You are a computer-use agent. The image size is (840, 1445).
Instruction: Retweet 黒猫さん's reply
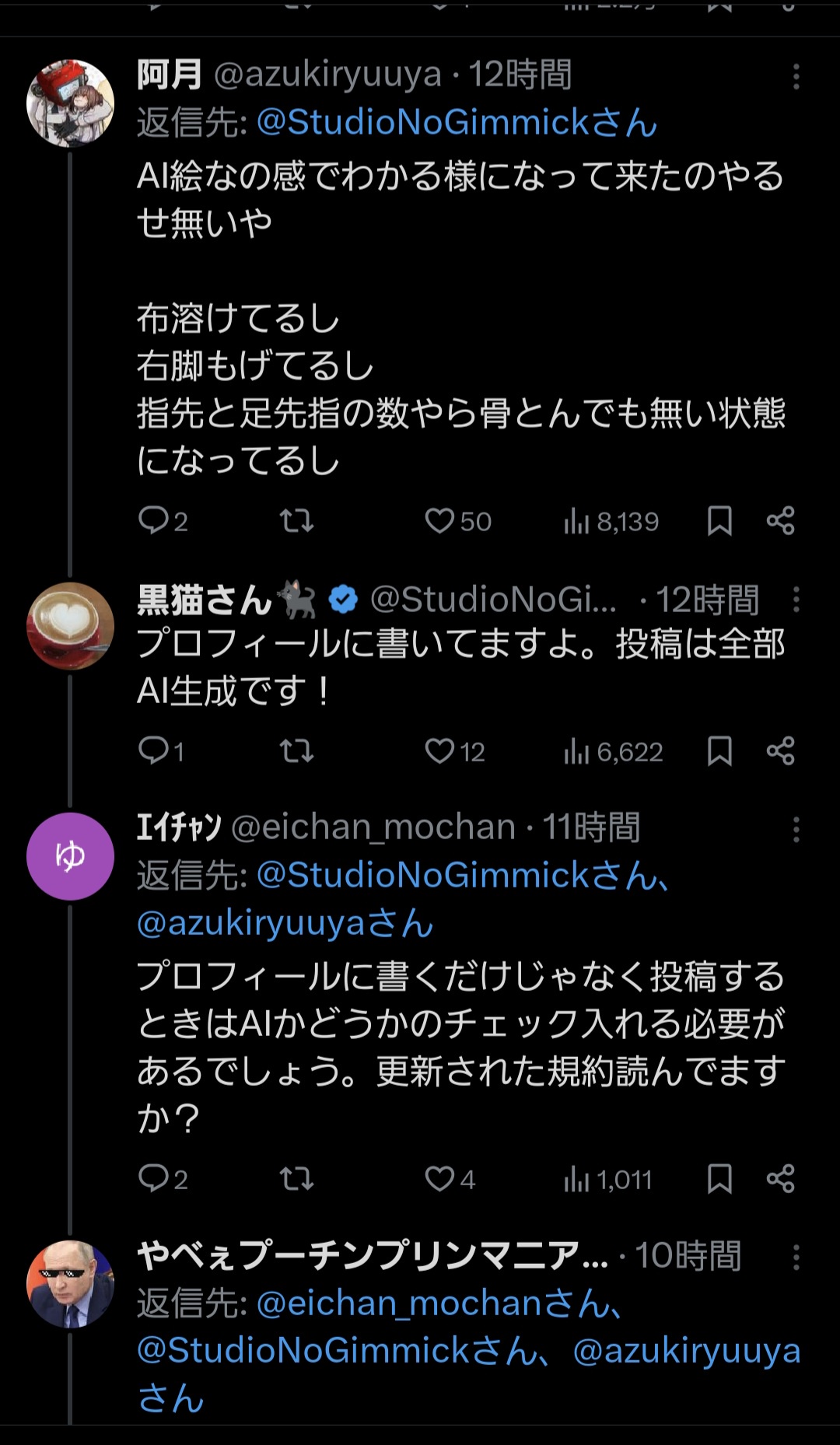pos(296,751)
